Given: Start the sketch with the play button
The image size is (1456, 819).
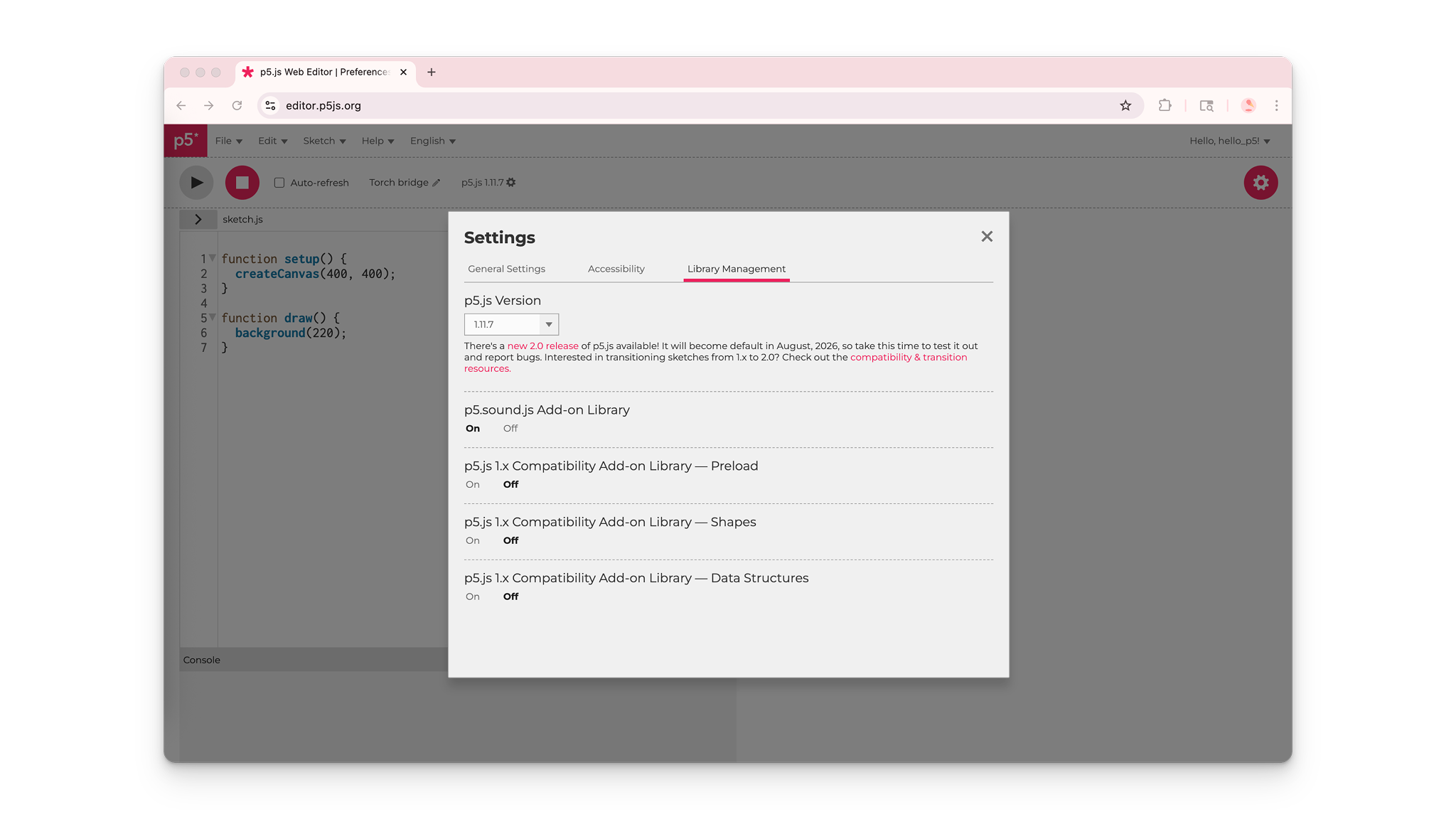Looking at the screenshot, I should pos(196,183).
